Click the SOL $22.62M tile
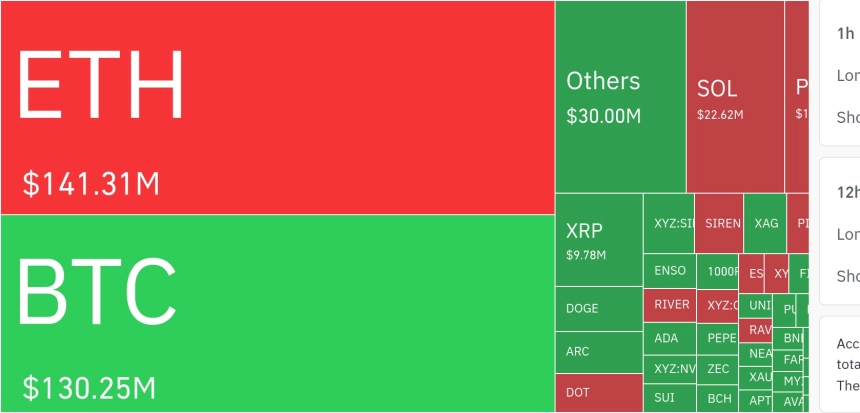860x413 pixels. click(735, 97)
